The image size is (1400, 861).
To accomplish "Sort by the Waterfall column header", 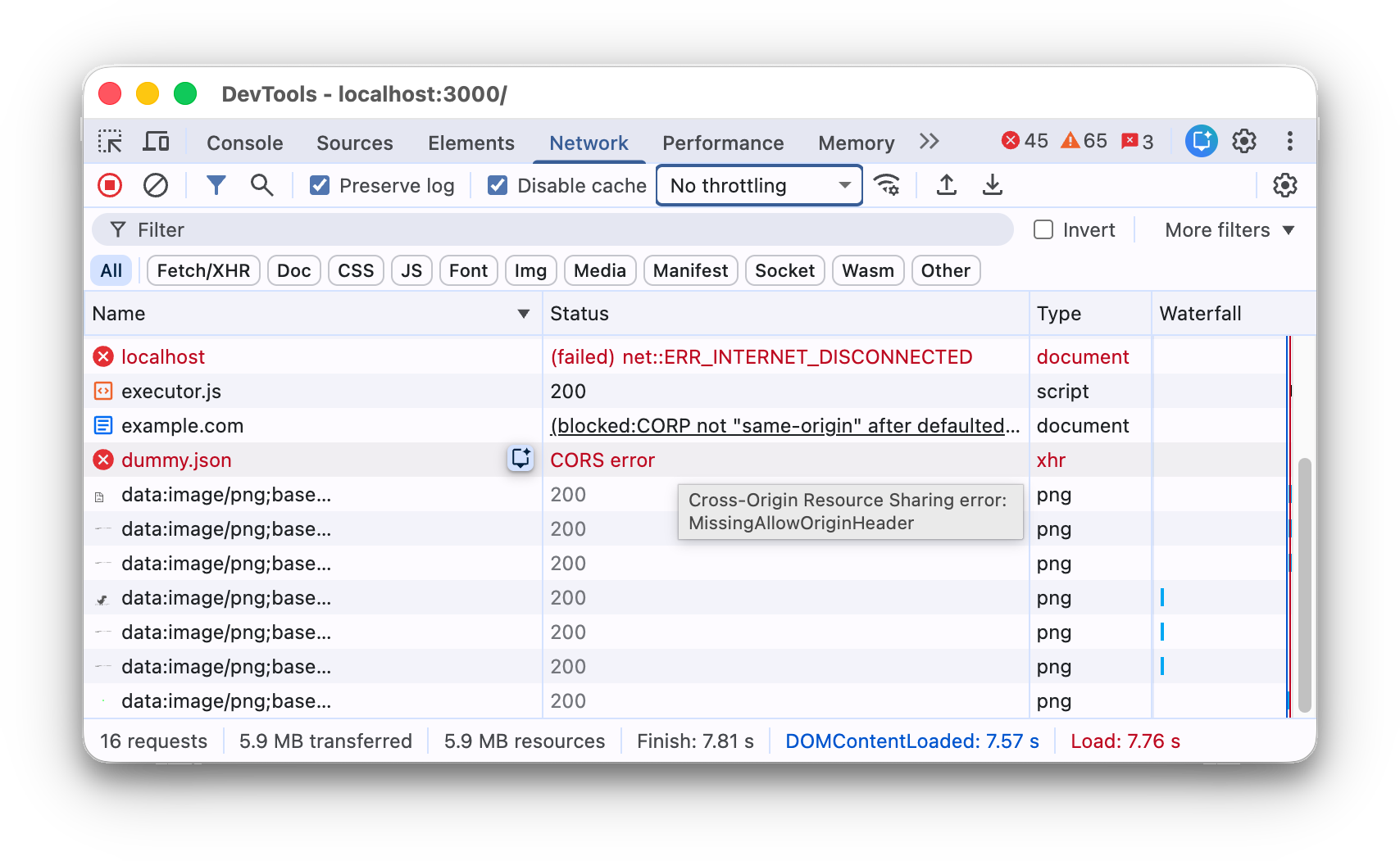I will 1233,314.
